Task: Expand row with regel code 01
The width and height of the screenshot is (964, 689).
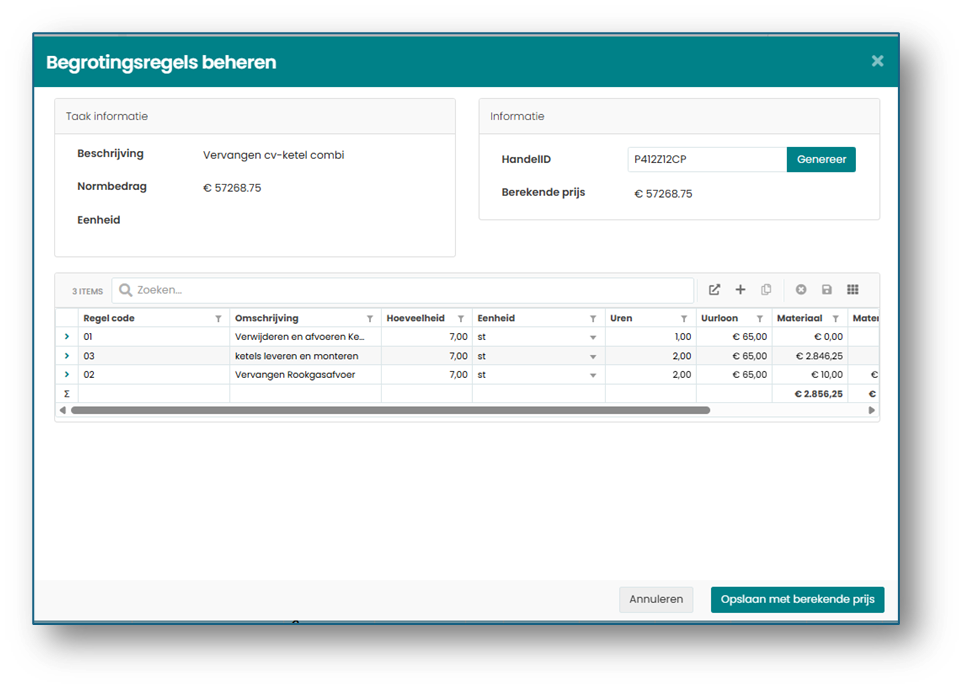Action: [x=67, y=337]
